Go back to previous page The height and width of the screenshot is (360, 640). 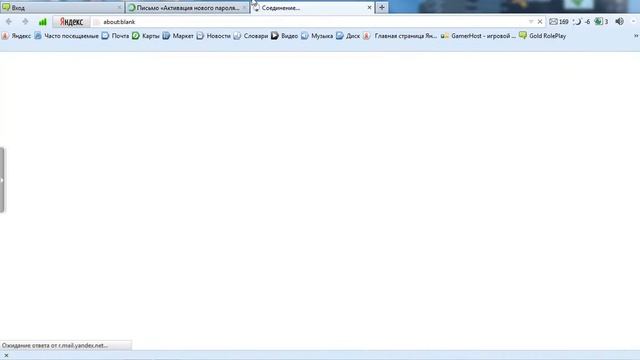point(9,22)
